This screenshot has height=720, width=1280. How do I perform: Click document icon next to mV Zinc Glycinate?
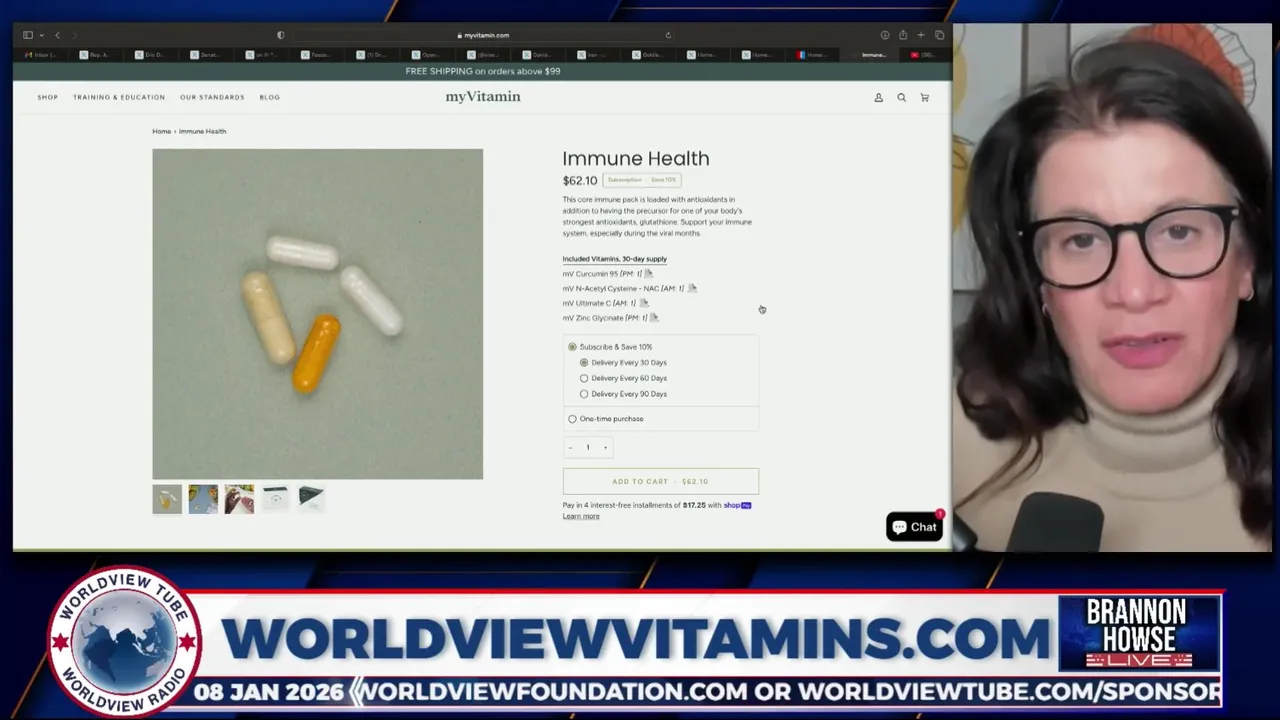(654, 318)
